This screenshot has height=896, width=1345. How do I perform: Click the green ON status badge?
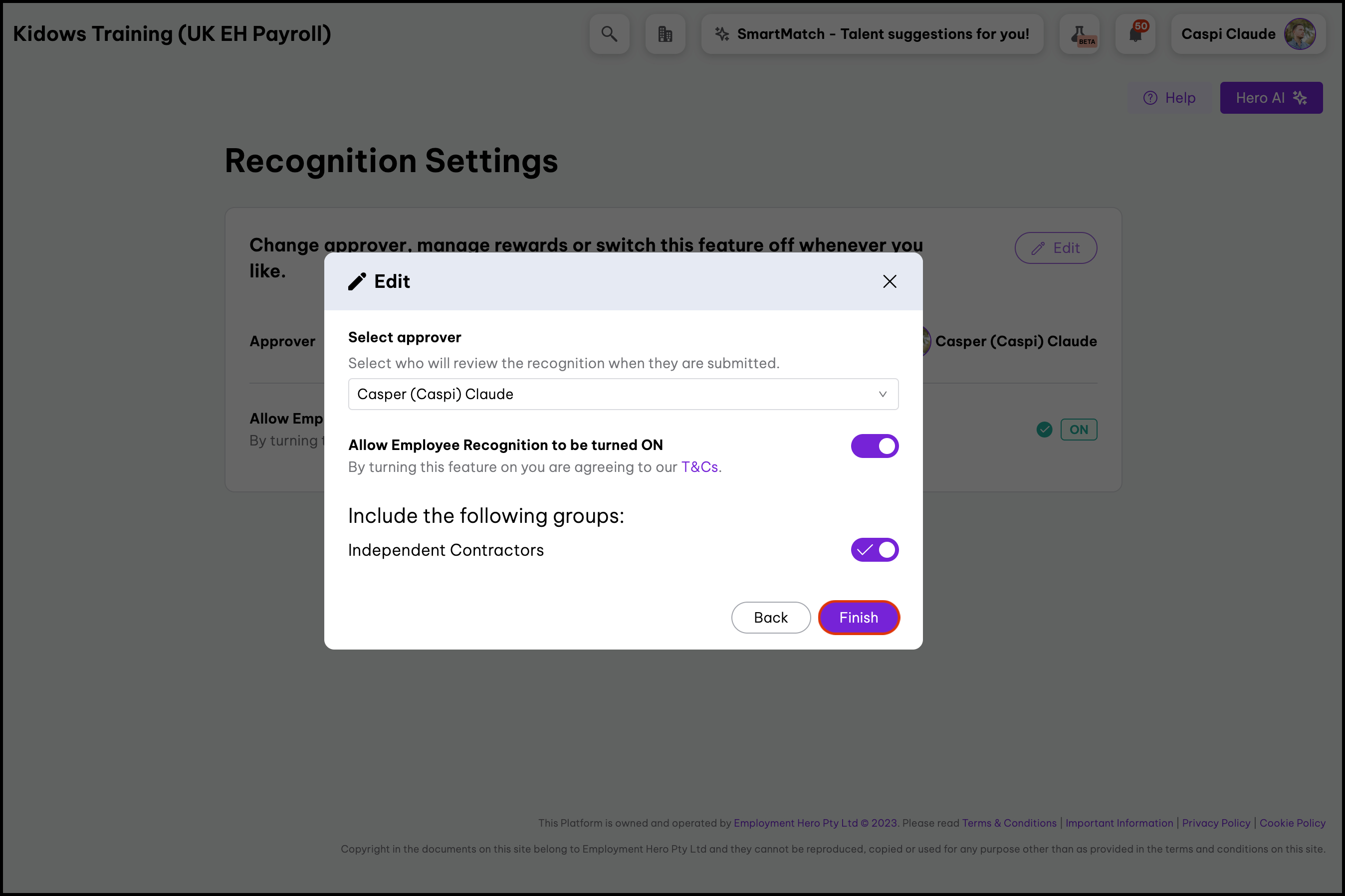[1079, 430]
